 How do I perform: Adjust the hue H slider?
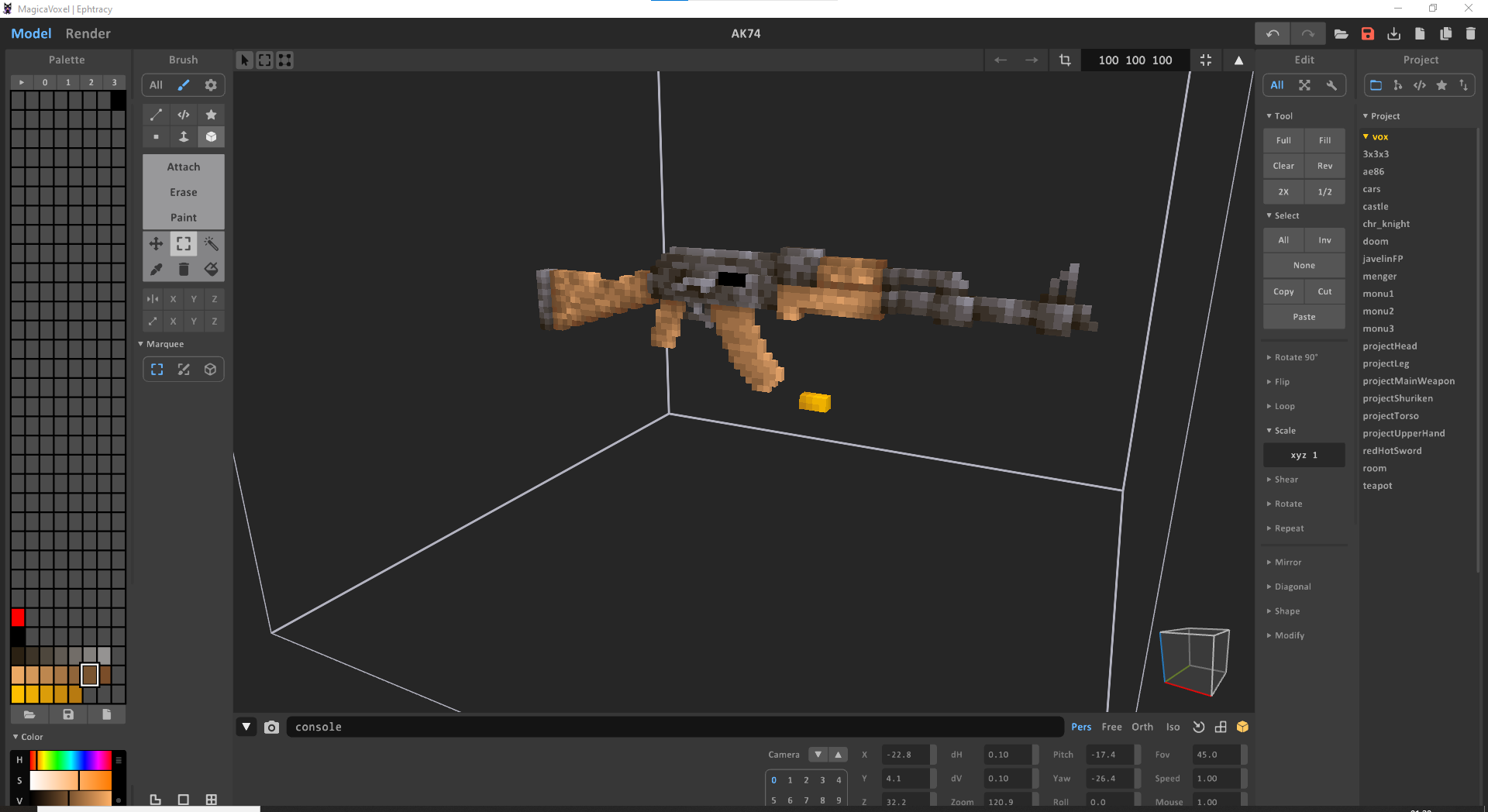(x=70, y=760)
